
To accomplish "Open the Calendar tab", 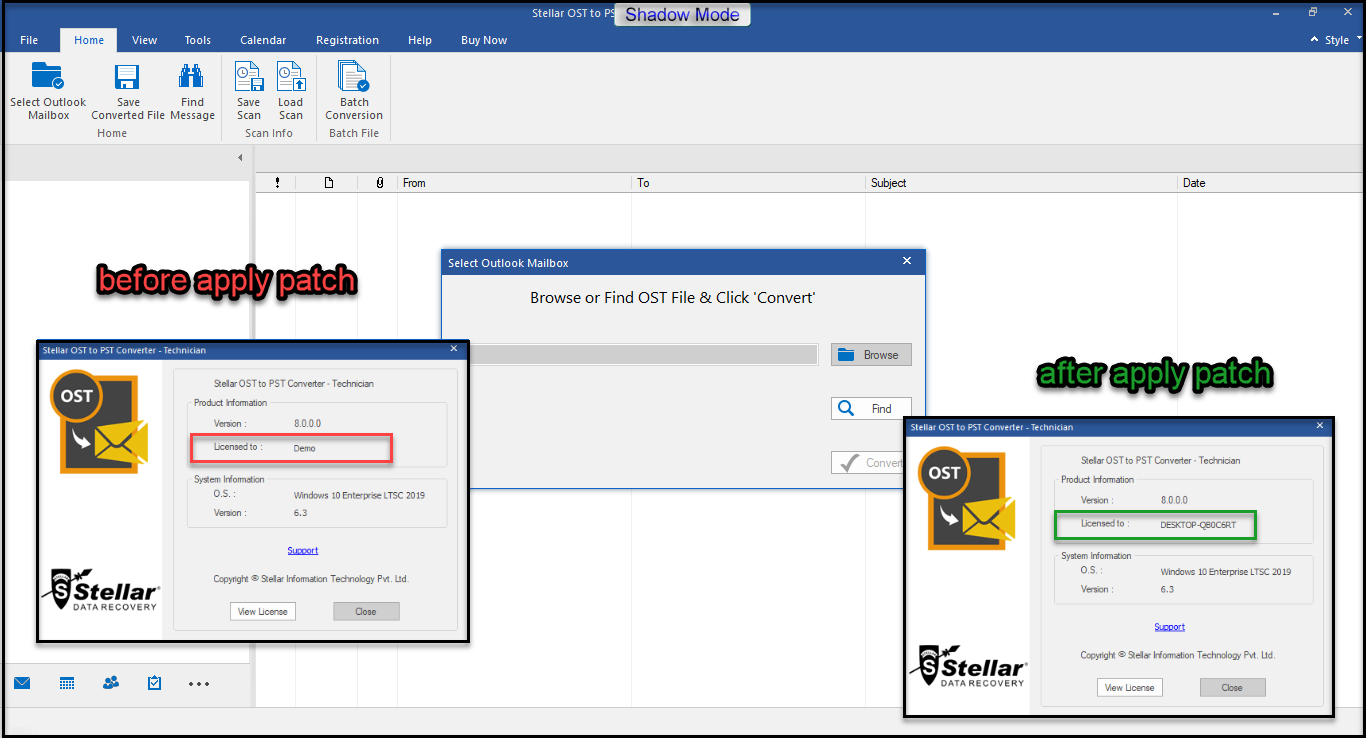I will [x=263, y=40].
